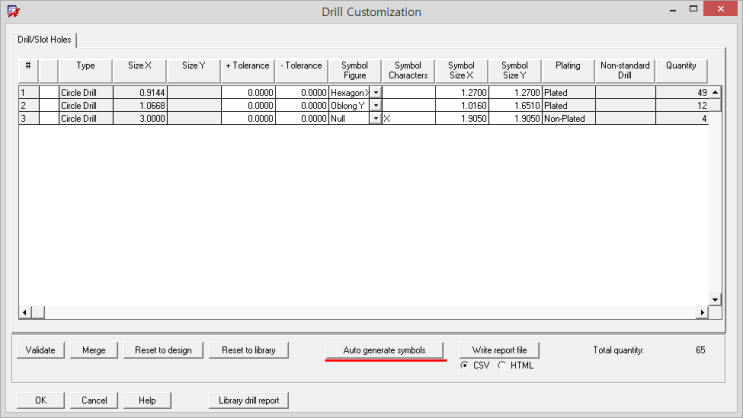Close the Drill Customization window
Image resolution: width=743 pixels, height=418 pixels.
tap(720, 9)
